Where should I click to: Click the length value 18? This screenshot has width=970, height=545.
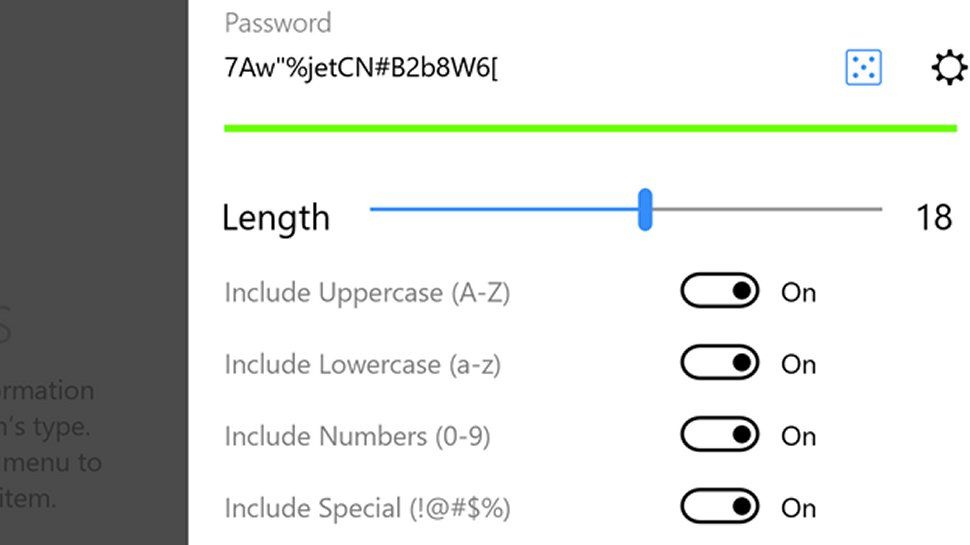pos(934,217)
